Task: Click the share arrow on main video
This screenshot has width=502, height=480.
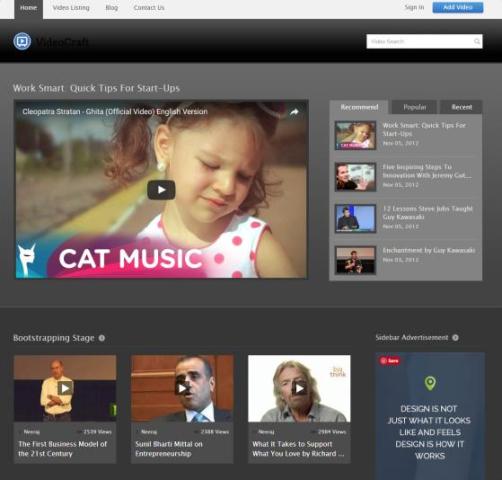Action: click(x=294, y=112)
